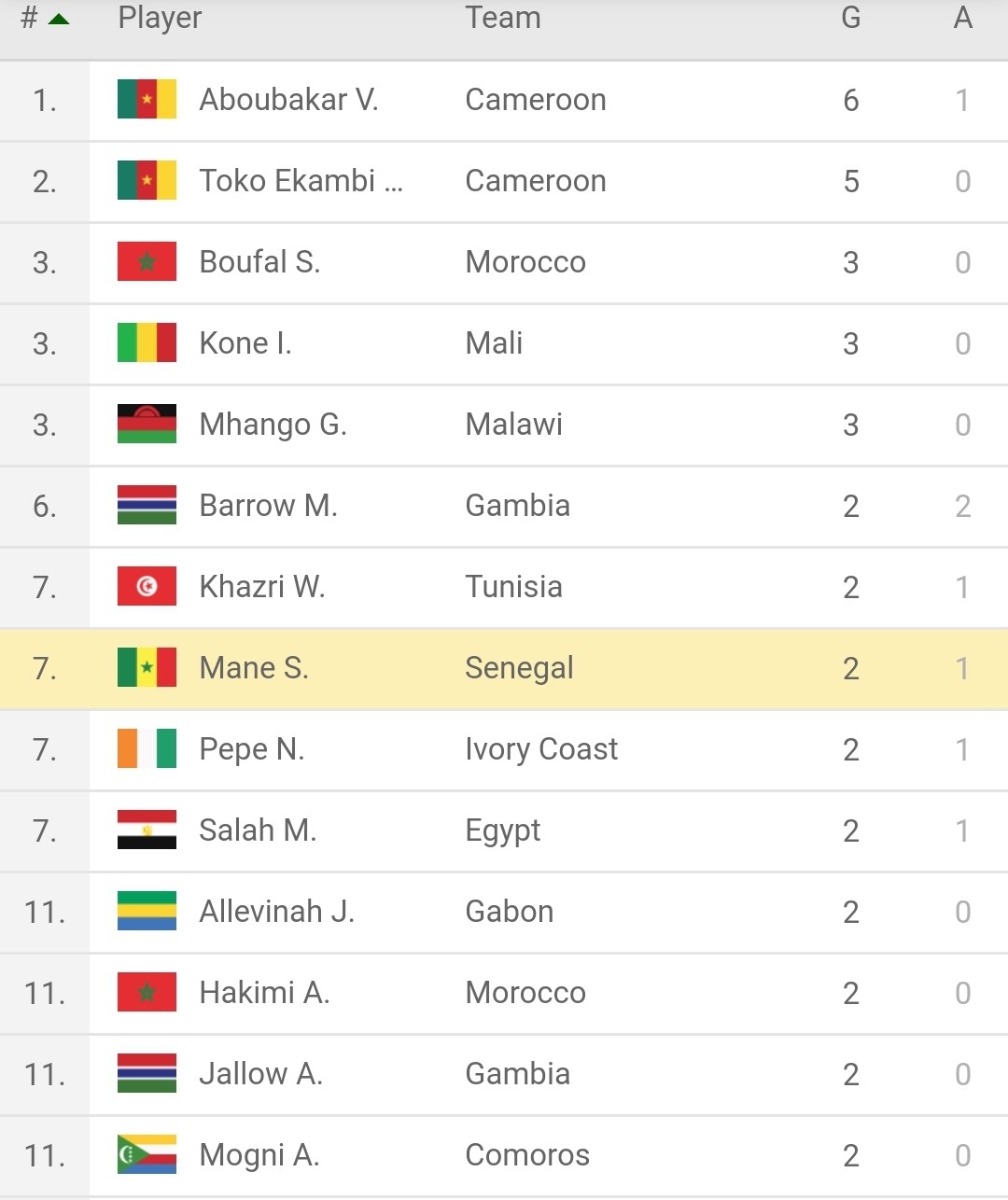Sort by the Team column header

pos(503,18)
